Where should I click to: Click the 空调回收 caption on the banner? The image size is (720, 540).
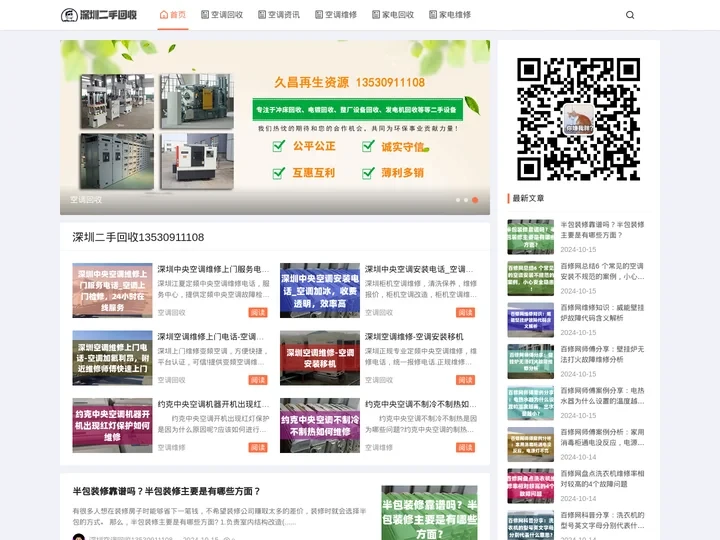pos(86,200)
